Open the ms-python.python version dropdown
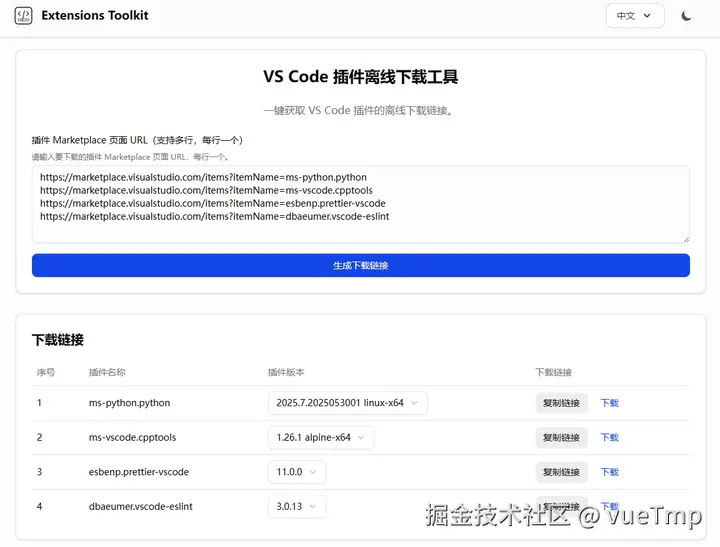720x547 pixels. pyautogui.click(x=348, y=403)
